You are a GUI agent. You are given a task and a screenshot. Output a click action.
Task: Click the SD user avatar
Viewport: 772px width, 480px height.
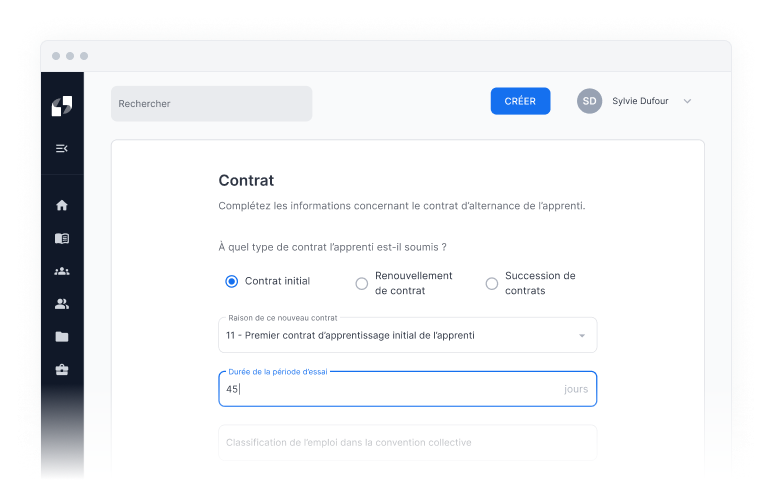590,101
